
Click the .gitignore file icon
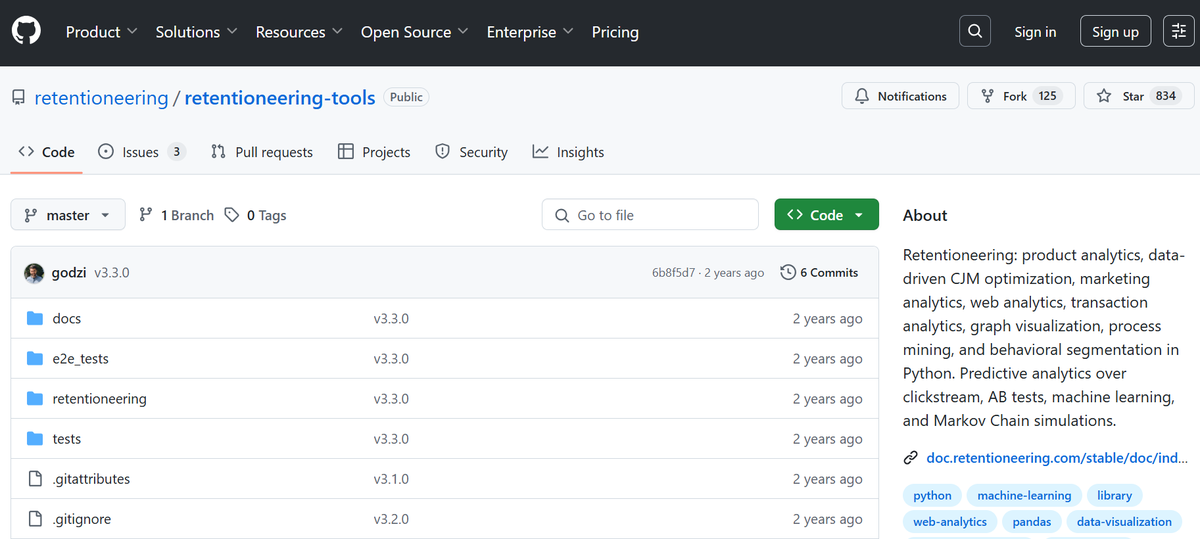click(35, 519)
